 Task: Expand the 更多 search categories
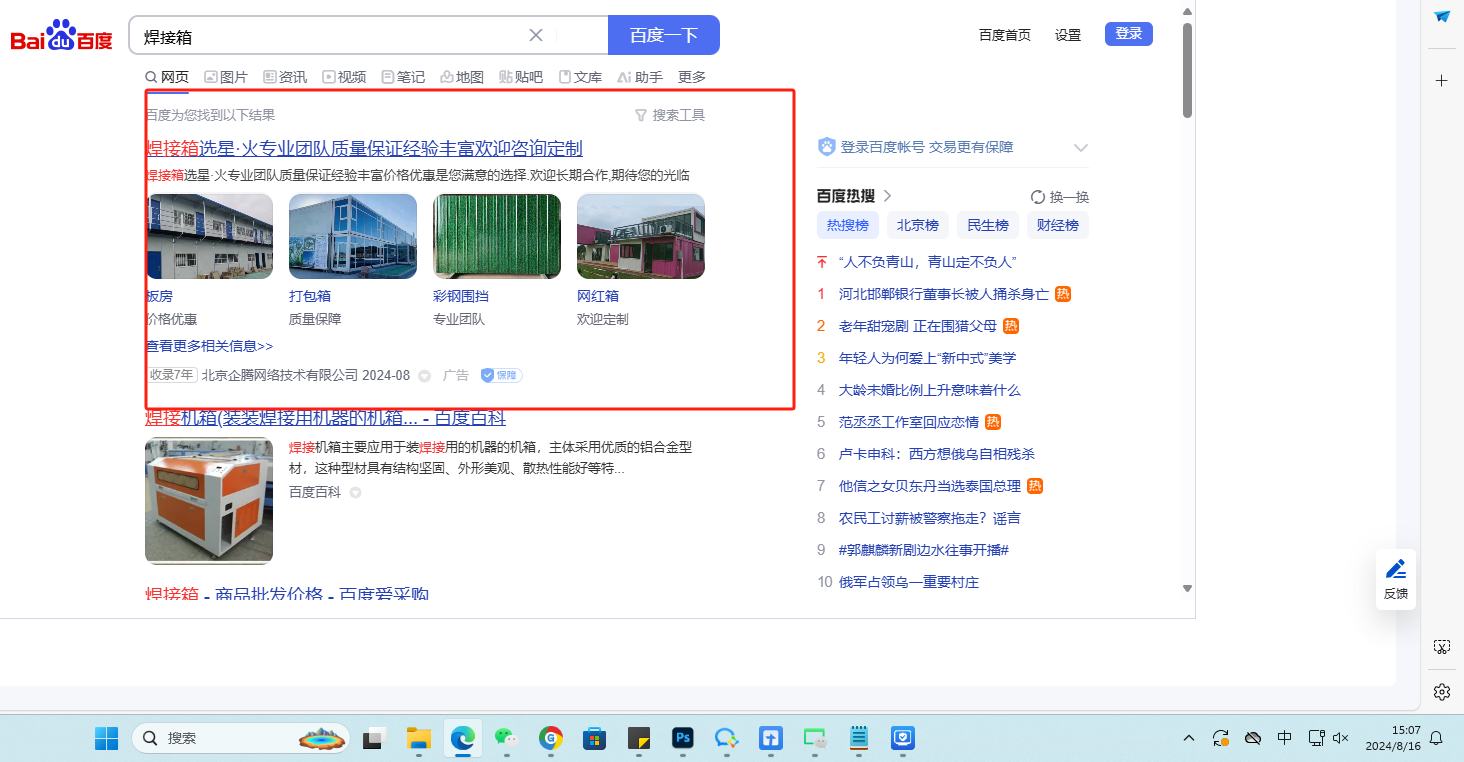(692, 77)
